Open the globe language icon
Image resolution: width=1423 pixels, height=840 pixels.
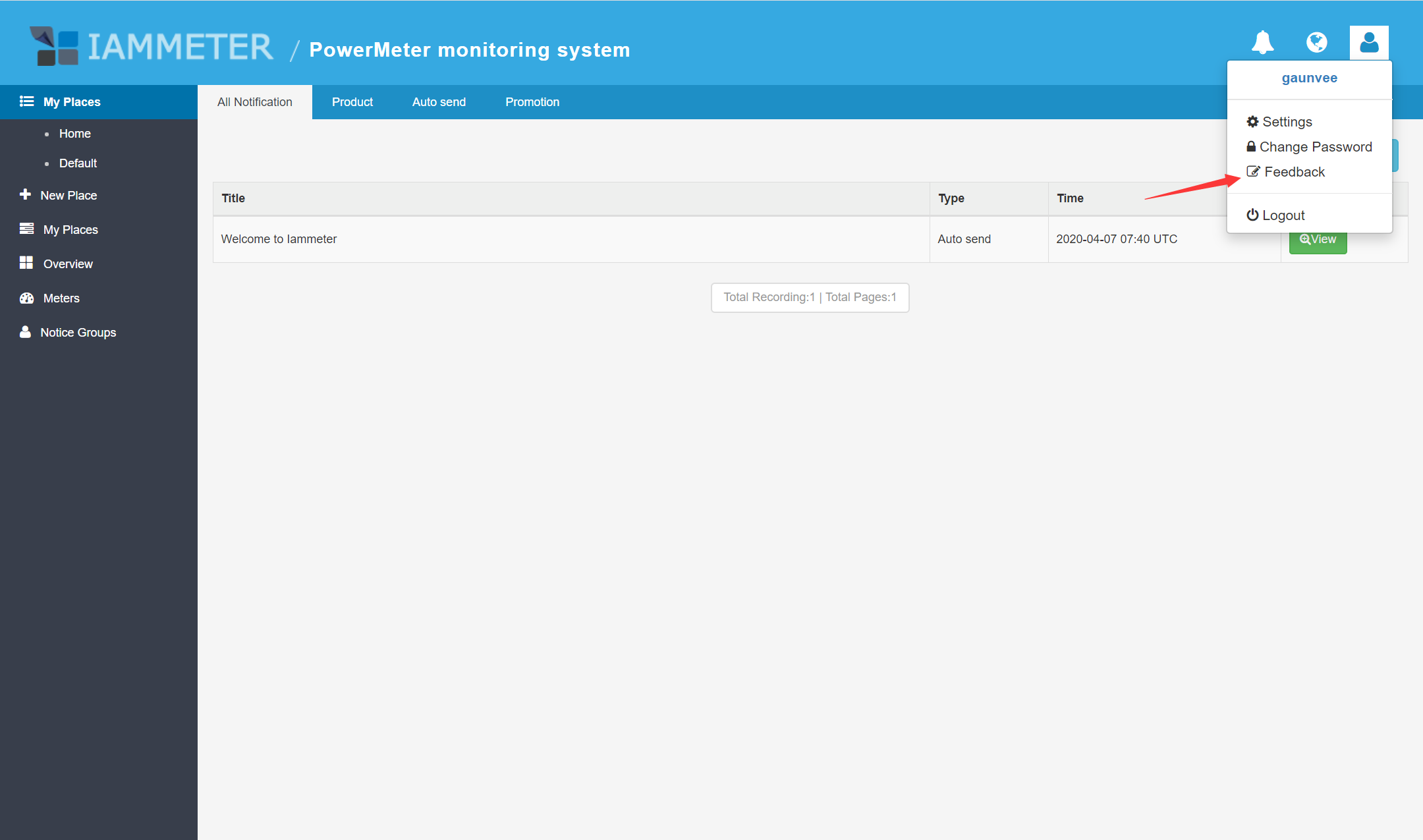pyautogui.click(x=1316, y=43)
